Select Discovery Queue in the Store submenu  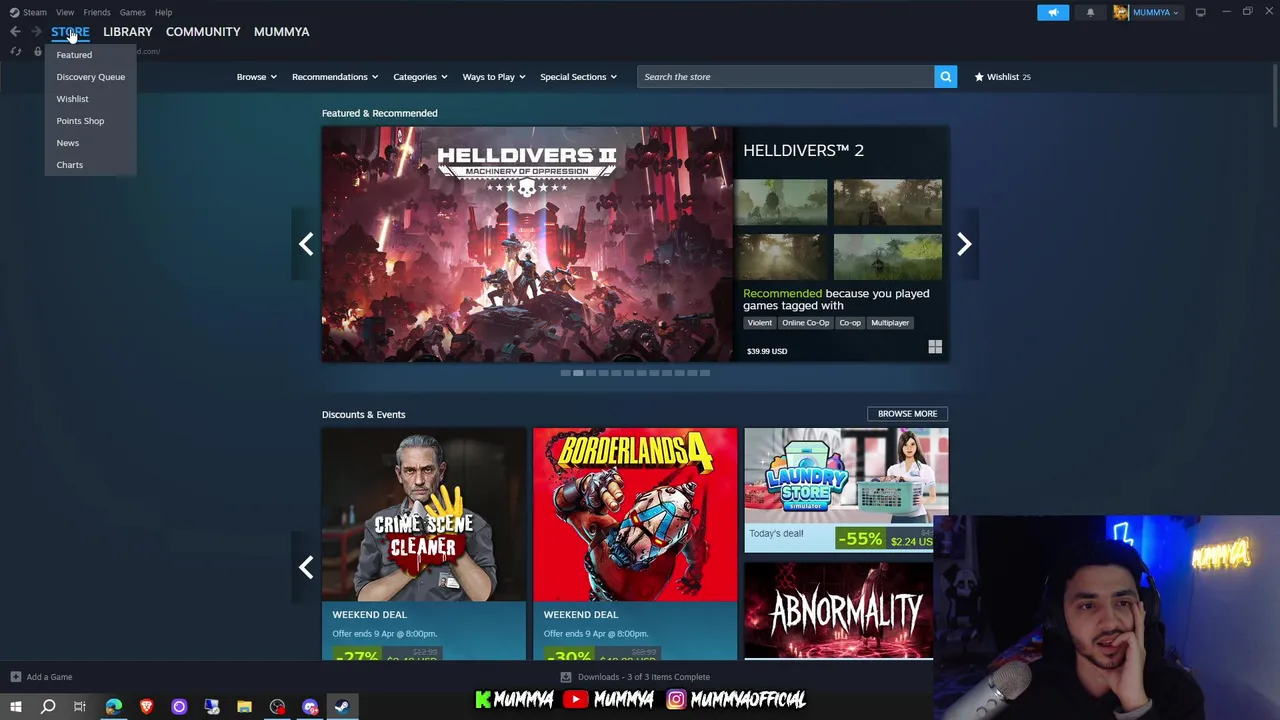coord(91,77)
